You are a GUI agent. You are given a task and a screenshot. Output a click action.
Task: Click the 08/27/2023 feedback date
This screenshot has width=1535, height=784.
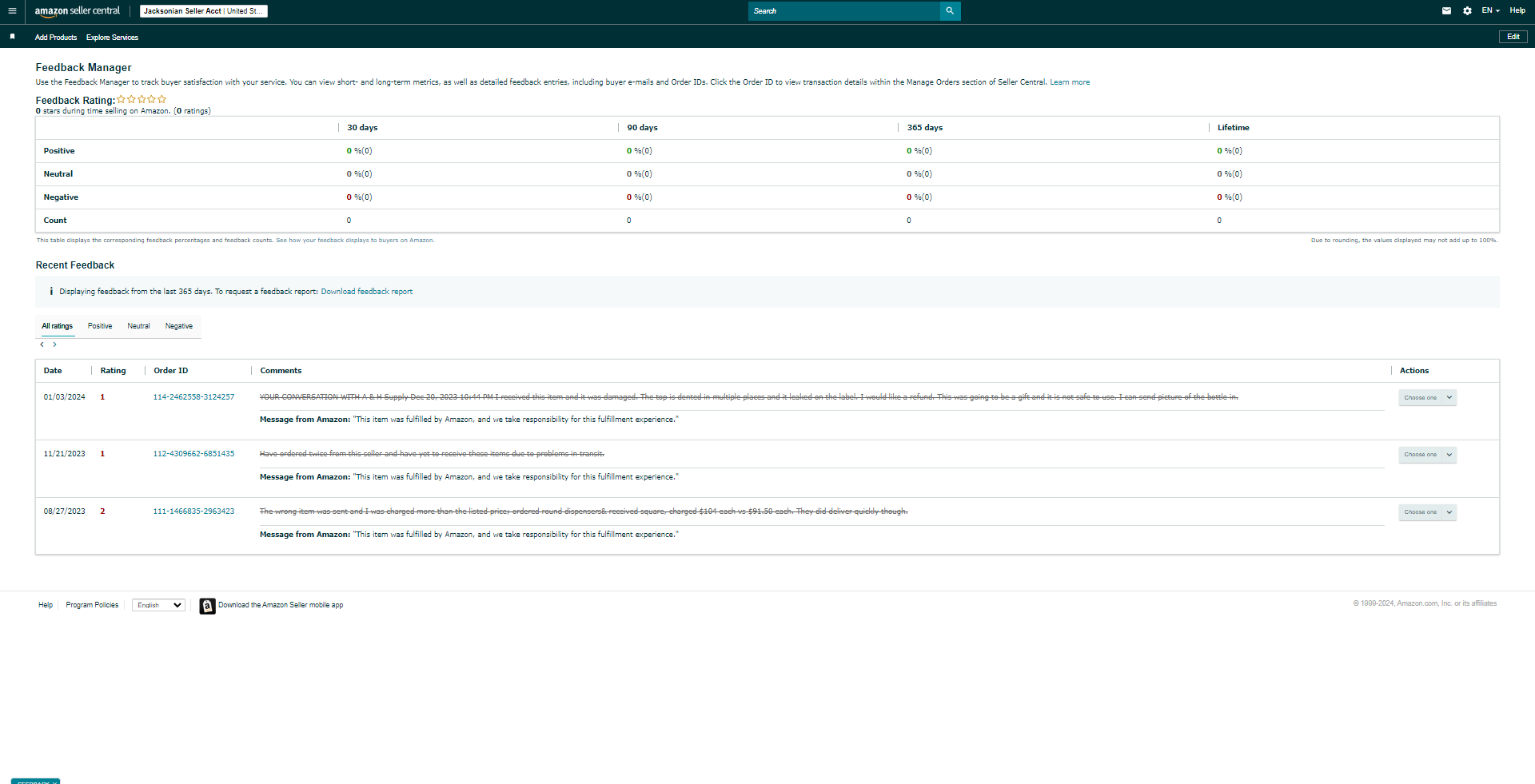[x=64, y=511]
